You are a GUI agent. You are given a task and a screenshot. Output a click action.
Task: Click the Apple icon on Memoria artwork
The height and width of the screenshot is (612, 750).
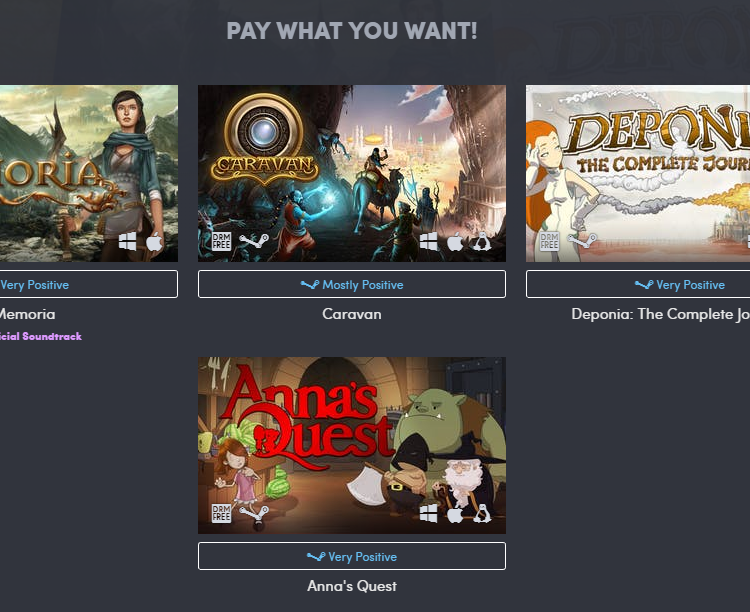pyautogui.click(x=154, y=242)
